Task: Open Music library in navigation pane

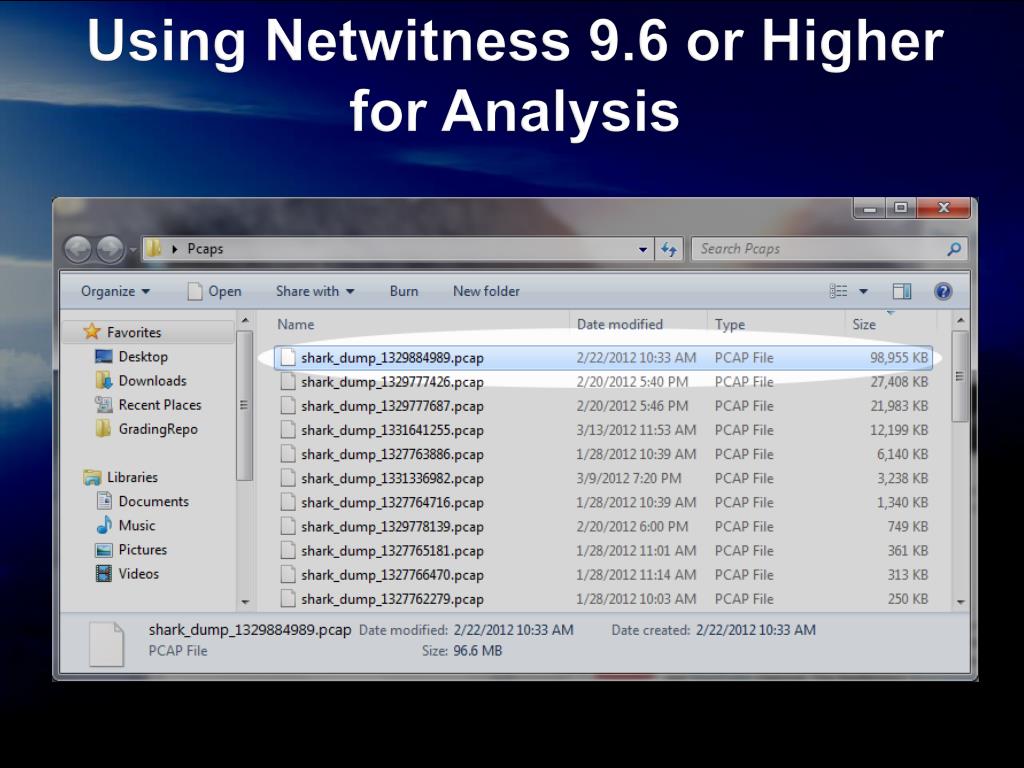Action: 136,526
